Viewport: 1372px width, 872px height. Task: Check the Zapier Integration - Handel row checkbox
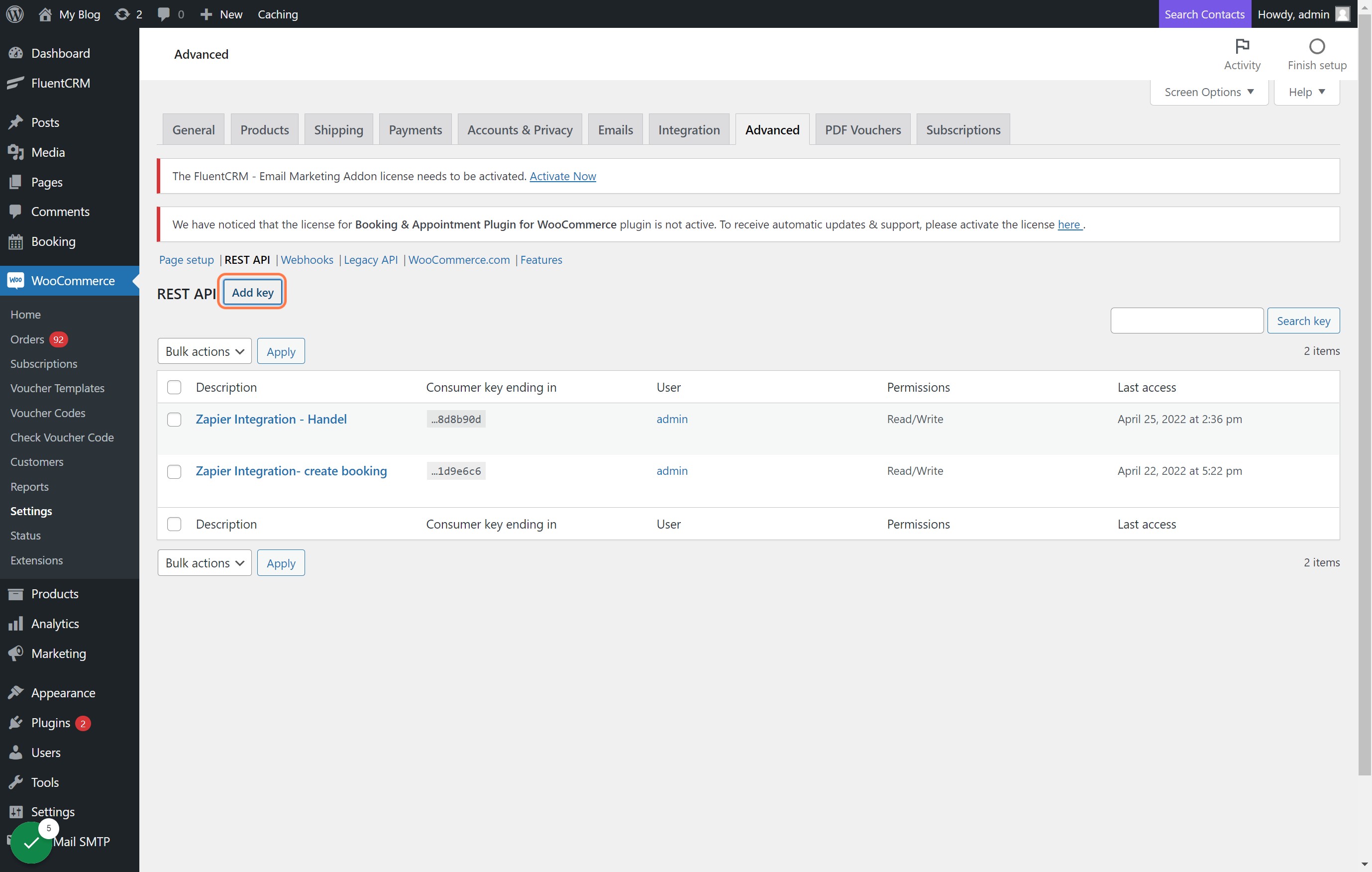click(174, 419)
